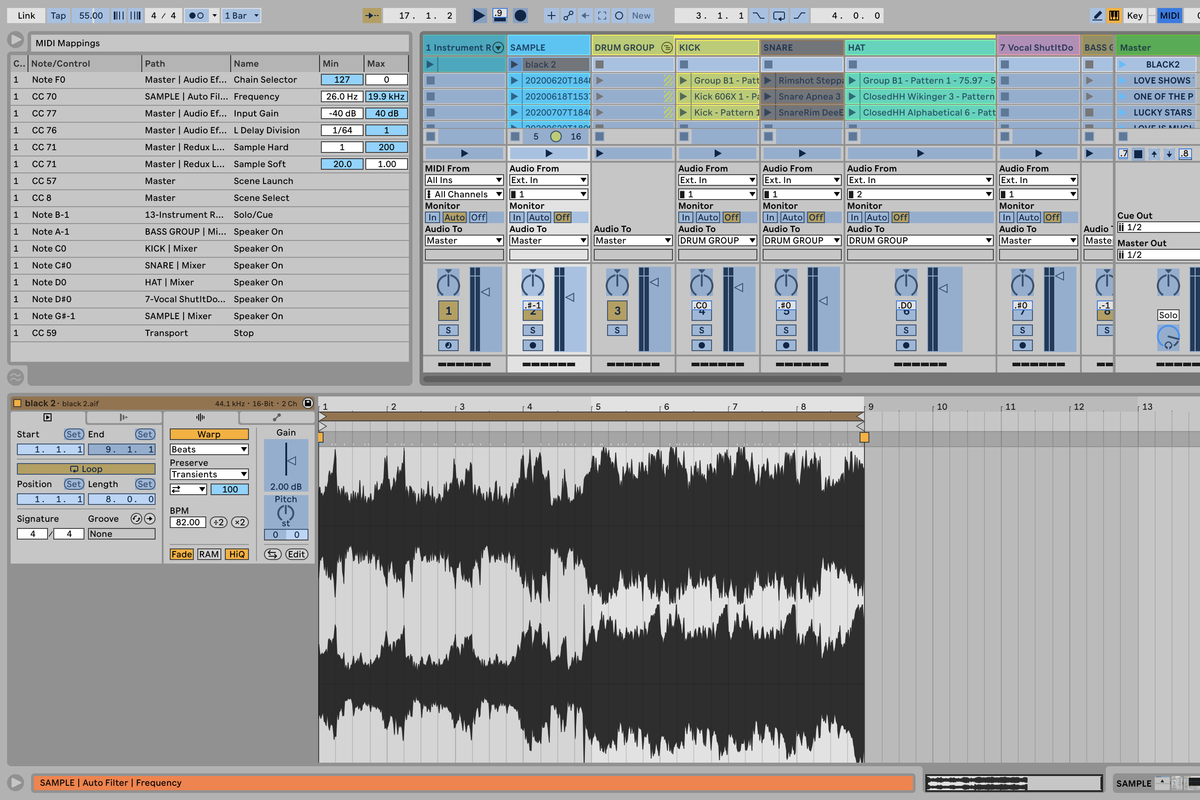Arm the KICK track for recording
The height and width of the screenshot is (800, 1200).
702,345
